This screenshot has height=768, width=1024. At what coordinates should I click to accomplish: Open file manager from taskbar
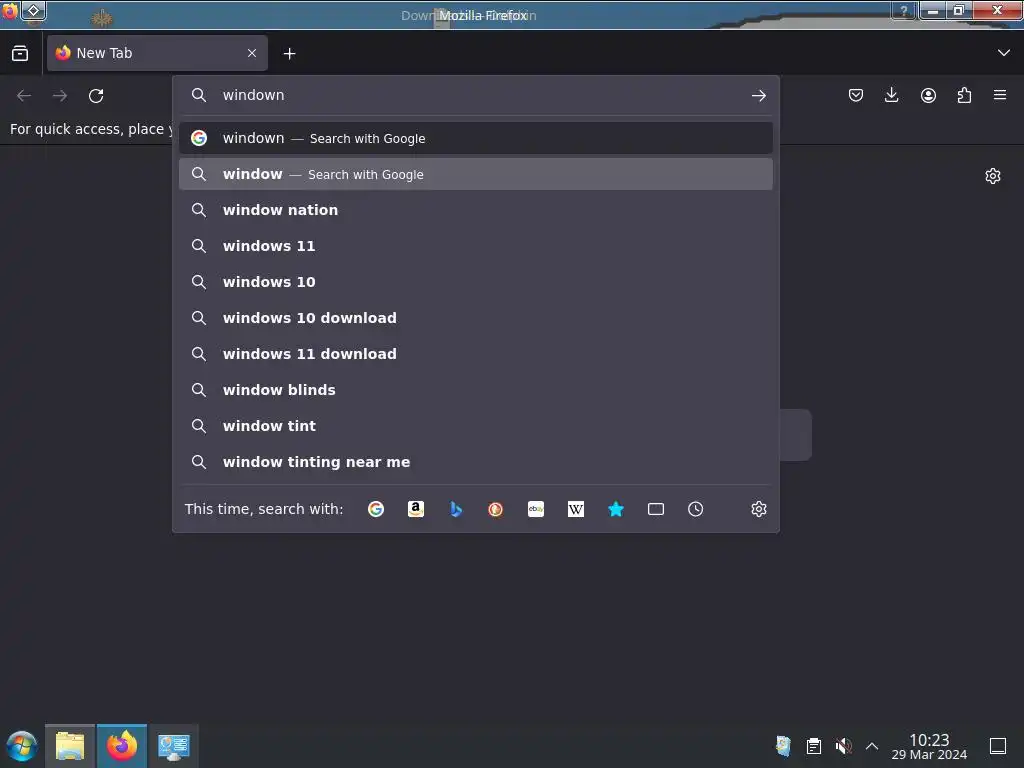coord(70,746)
